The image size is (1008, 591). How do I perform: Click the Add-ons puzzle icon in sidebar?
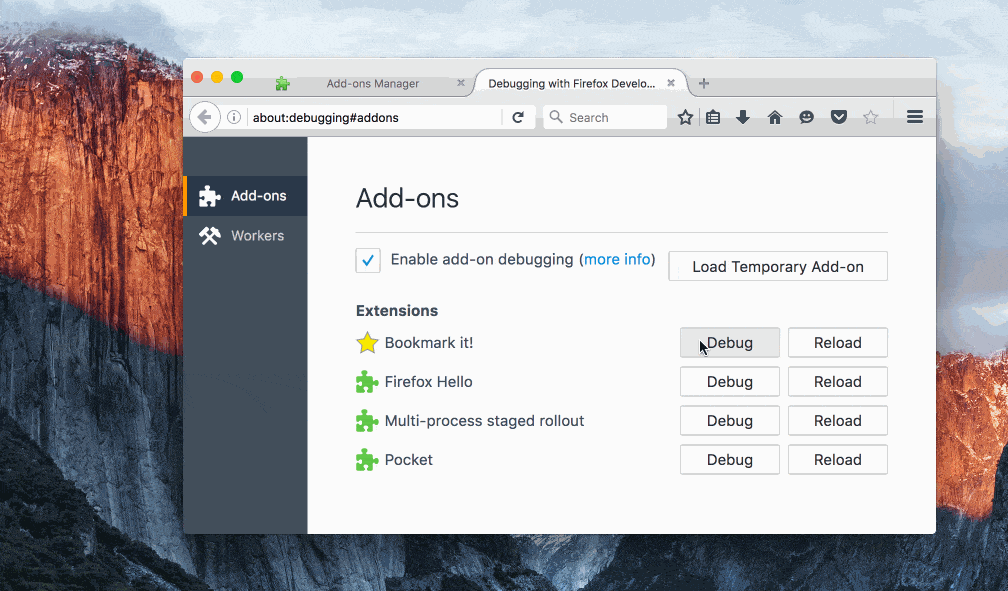[210, 195]
